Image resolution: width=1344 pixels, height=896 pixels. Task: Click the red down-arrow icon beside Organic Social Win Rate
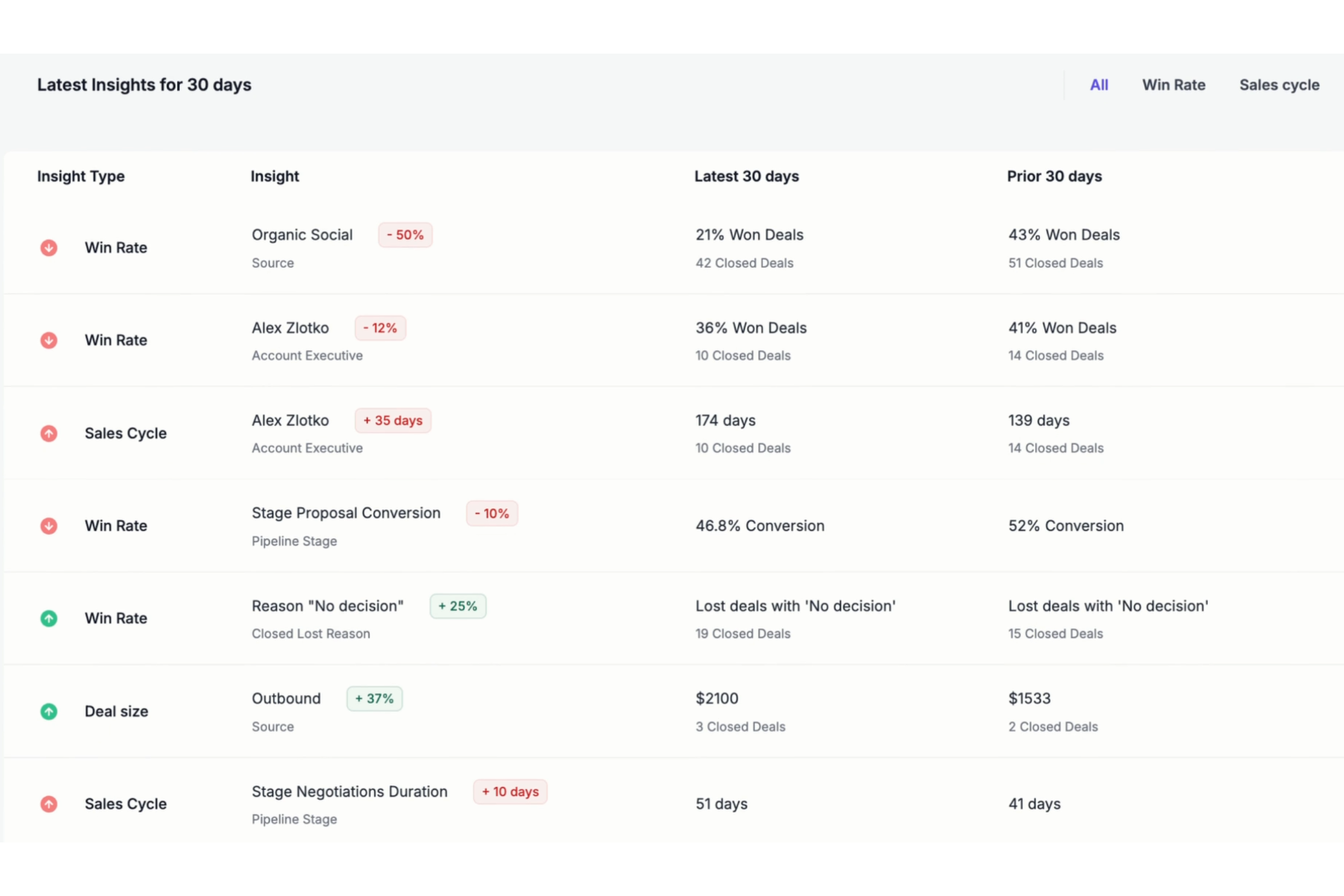[48, 247]
